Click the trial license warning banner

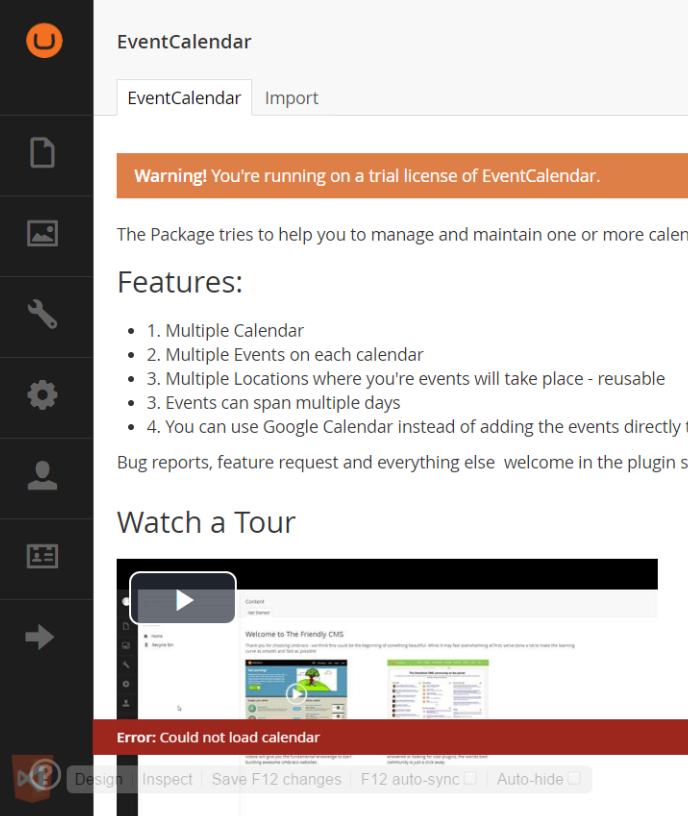pyautogui.click(x=402, y=176)
